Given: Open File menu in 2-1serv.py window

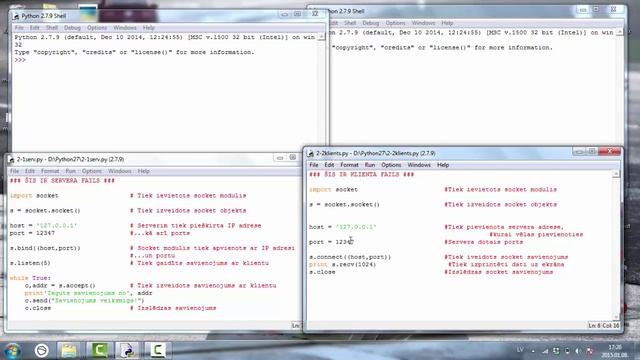Looking at the screenshot, I should coord(15,171).
